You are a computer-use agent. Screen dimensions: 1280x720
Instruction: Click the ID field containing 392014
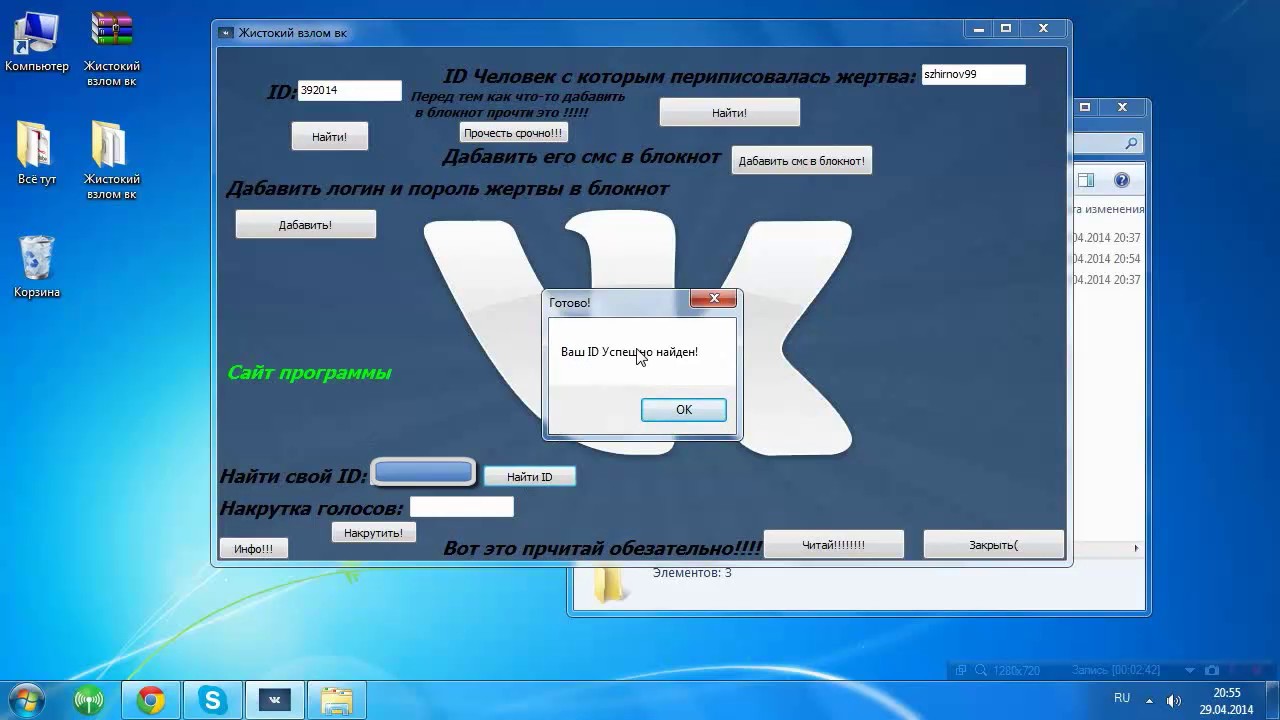(349, 90)
